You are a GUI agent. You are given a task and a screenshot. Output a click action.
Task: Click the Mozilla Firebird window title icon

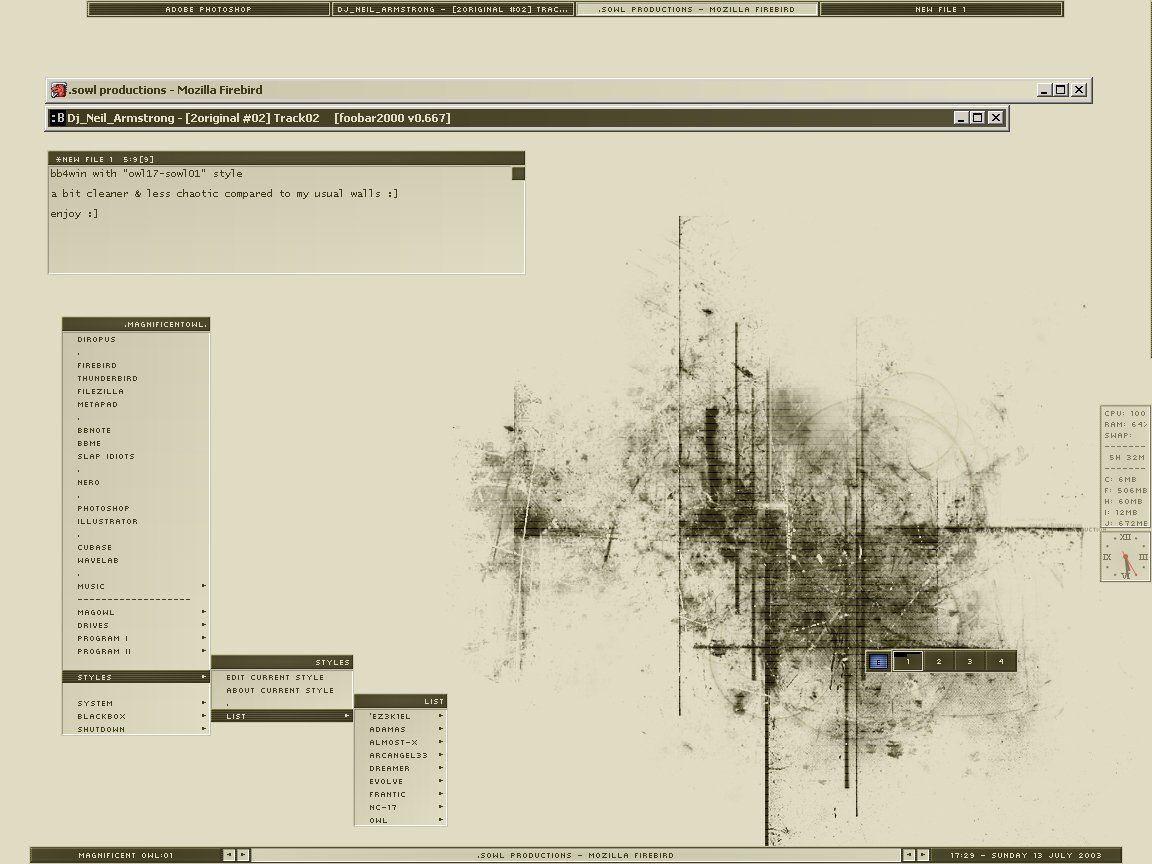59,90
